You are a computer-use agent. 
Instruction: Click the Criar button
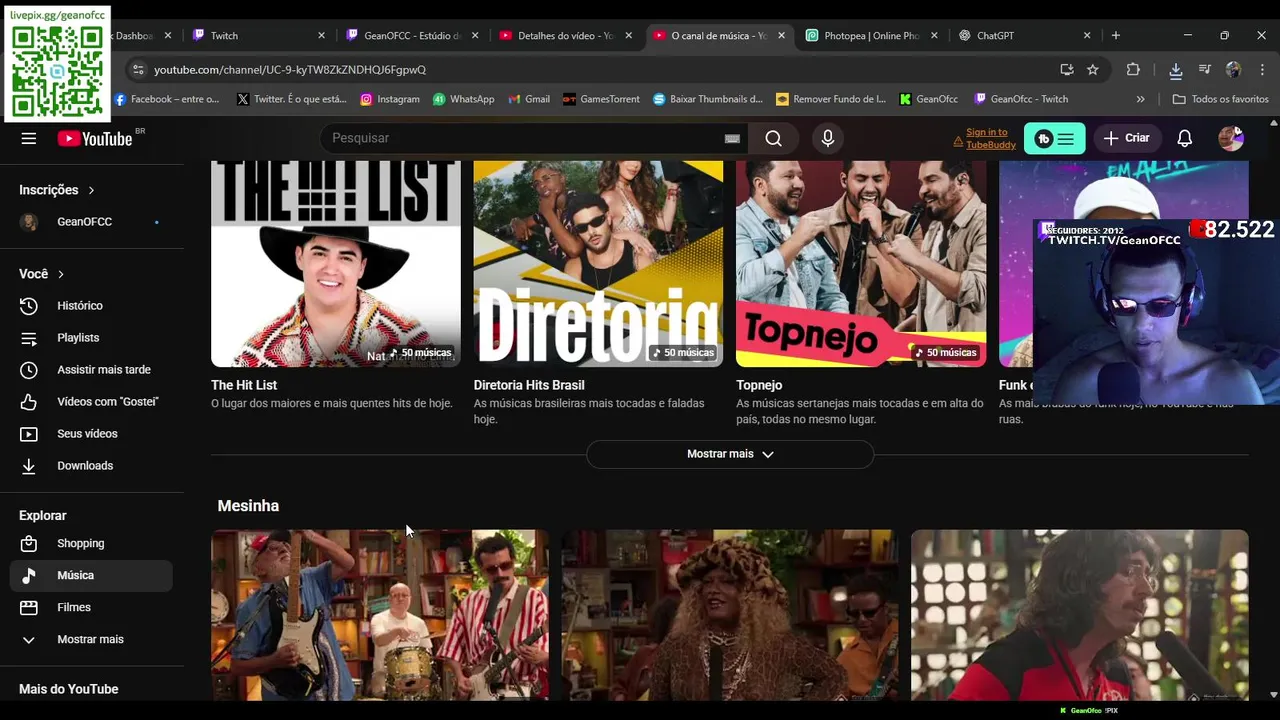pos(1127,138)
